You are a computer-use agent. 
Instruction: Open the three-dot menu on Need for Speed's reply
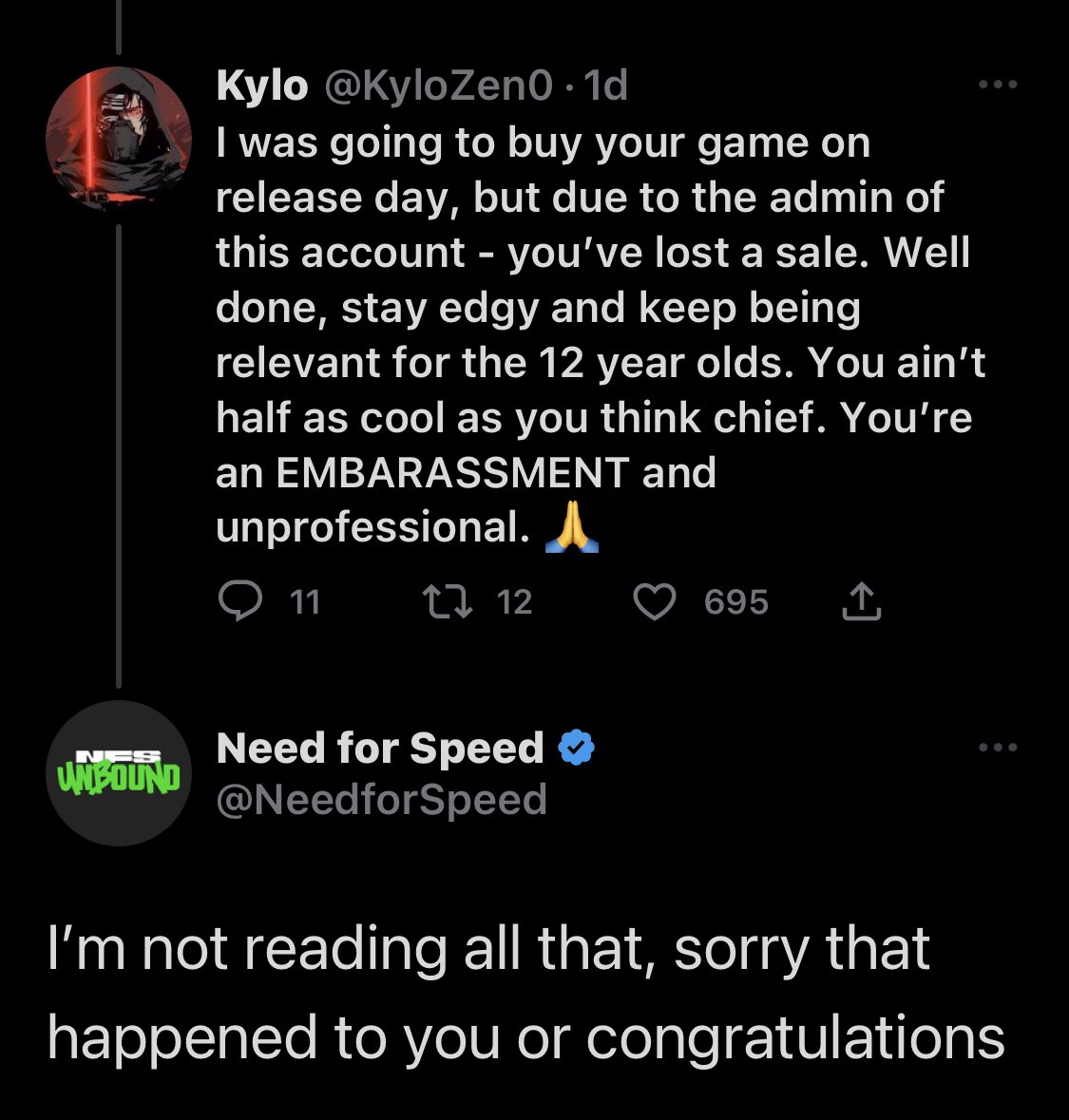[998, 749]
